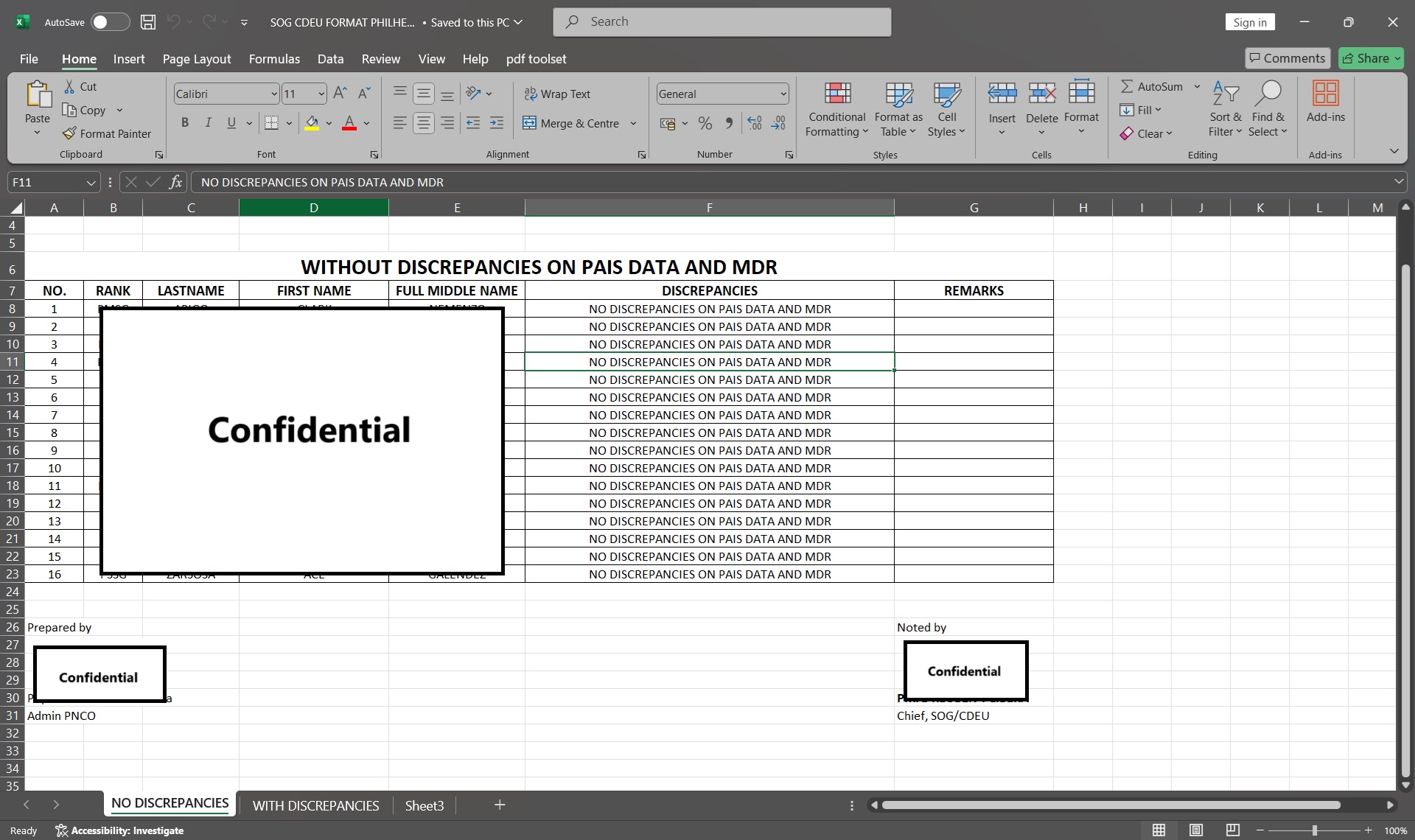
Task: Click the Align Right icon
Action: pos(447,123)
